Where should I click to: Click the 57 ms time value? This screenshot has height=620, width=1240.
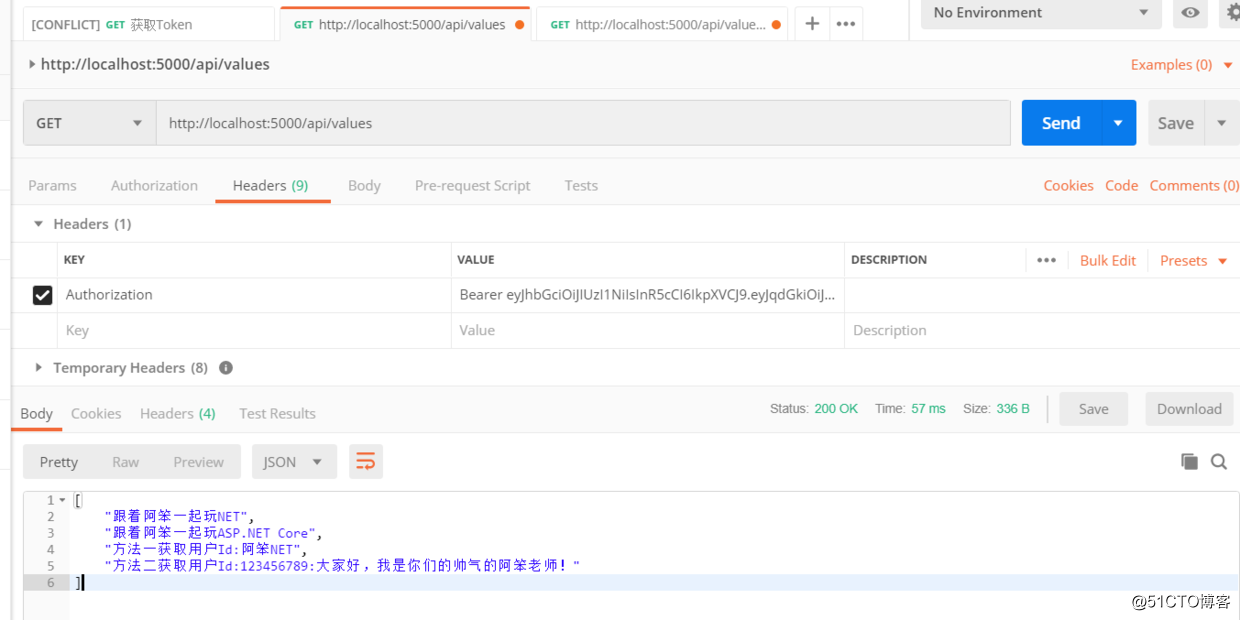(x=928, y=408)
